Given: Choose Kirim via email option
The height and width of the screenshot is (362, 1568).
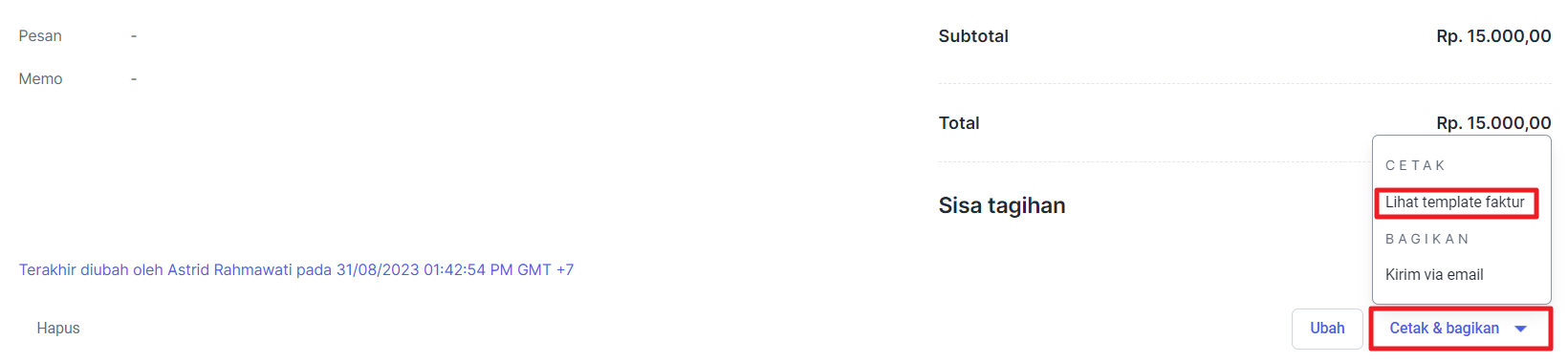Looking at the screenshot, I should pos(1434,275).
